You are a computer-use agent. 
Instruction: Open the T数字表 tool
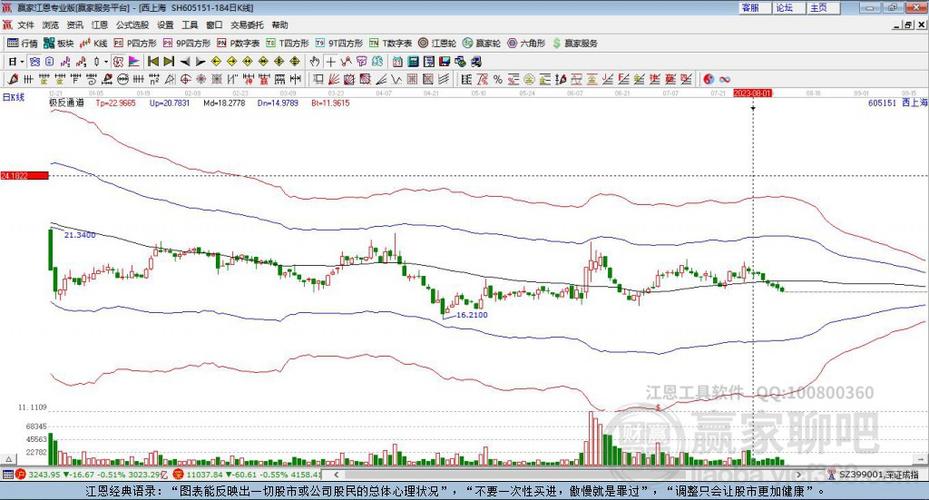pos(390,43)
